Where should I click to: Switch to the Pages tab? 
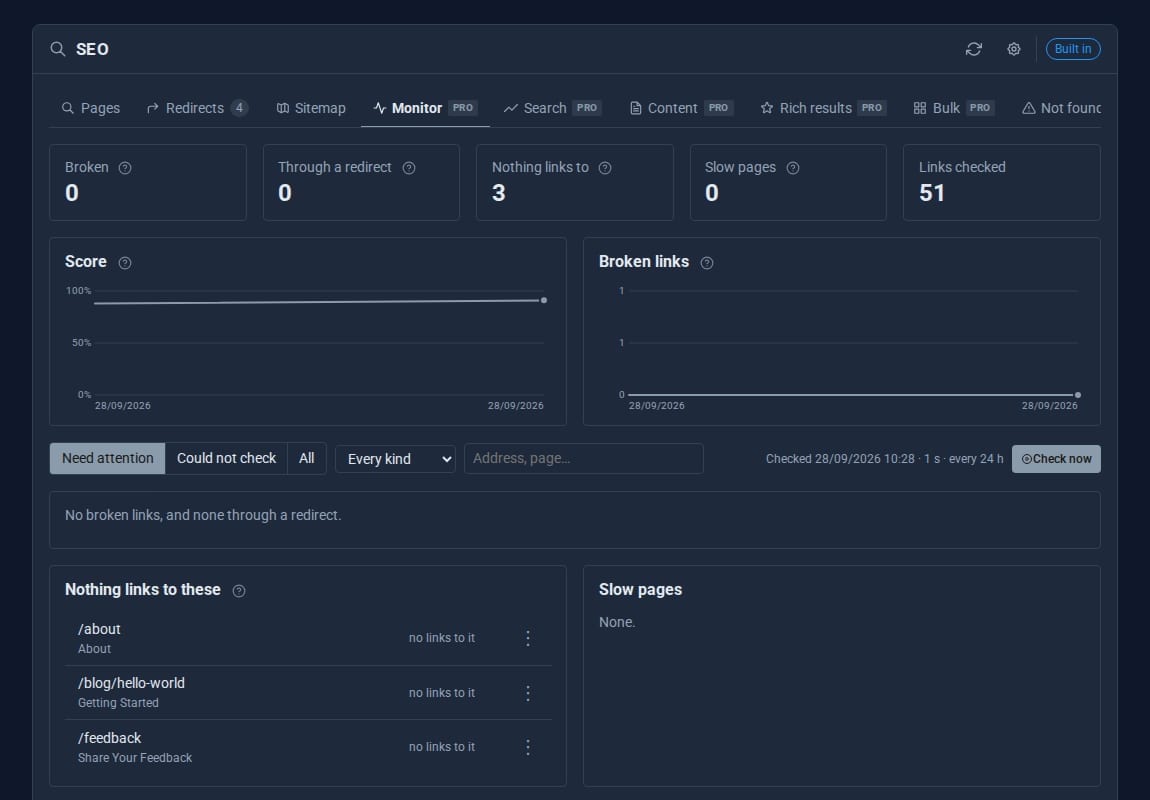[91, 108]
